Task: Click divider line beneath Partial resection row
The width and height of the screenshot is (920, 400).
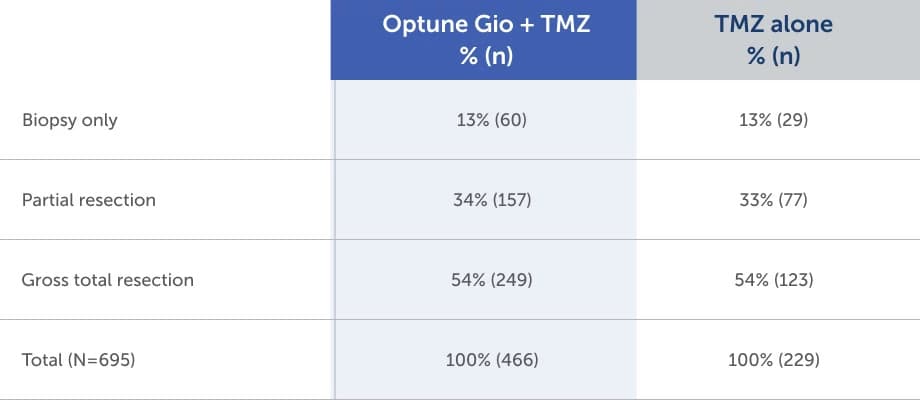Action: click(165, 239)
